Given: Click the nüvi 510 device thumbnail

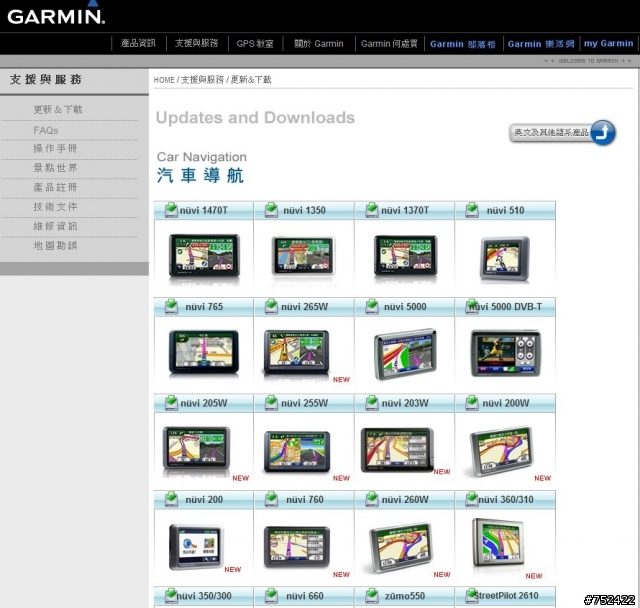Looking at the screenshot, I should tap(505, 258).
